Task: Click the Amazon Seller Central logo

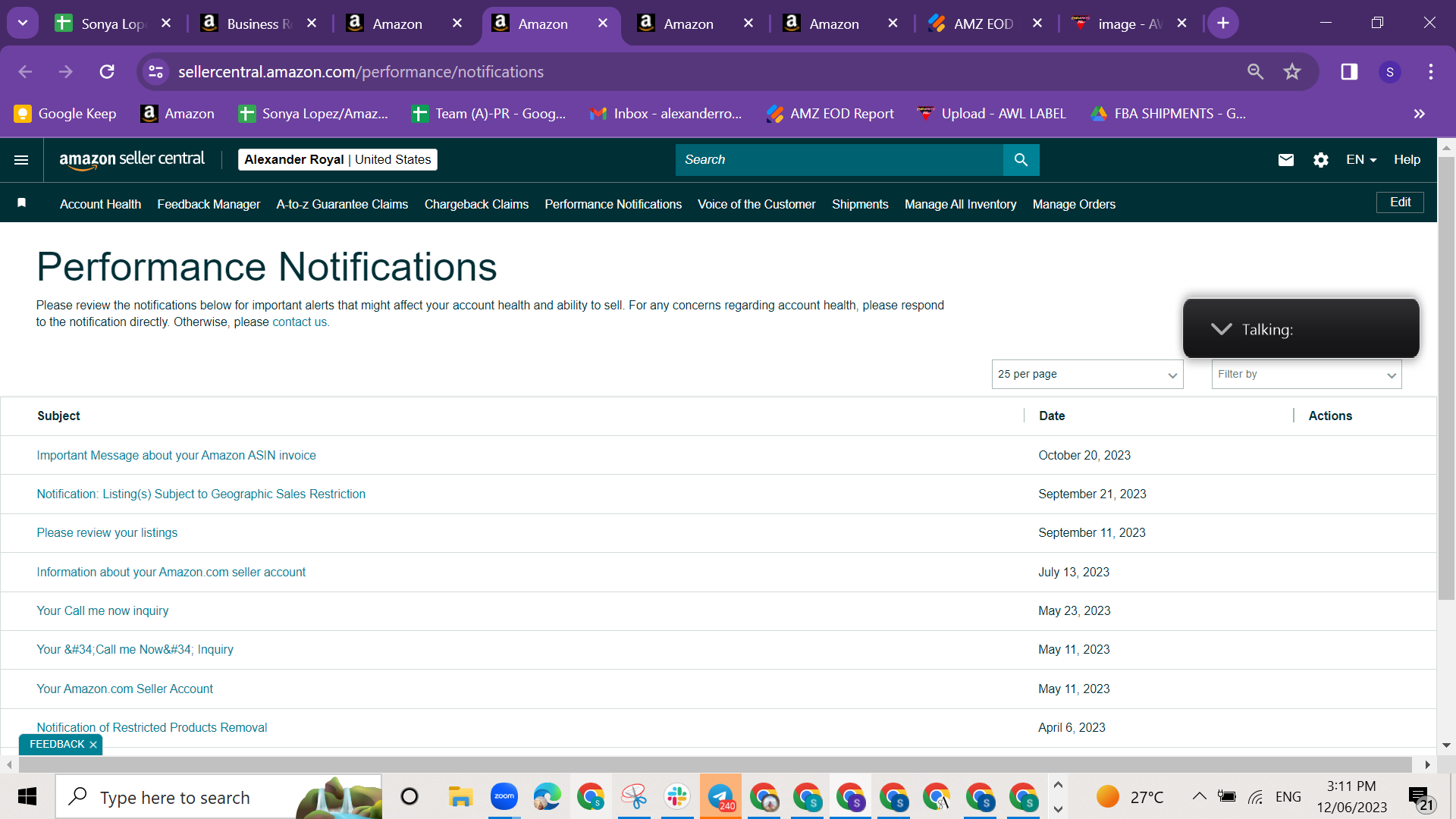Action: click(132, 160)
